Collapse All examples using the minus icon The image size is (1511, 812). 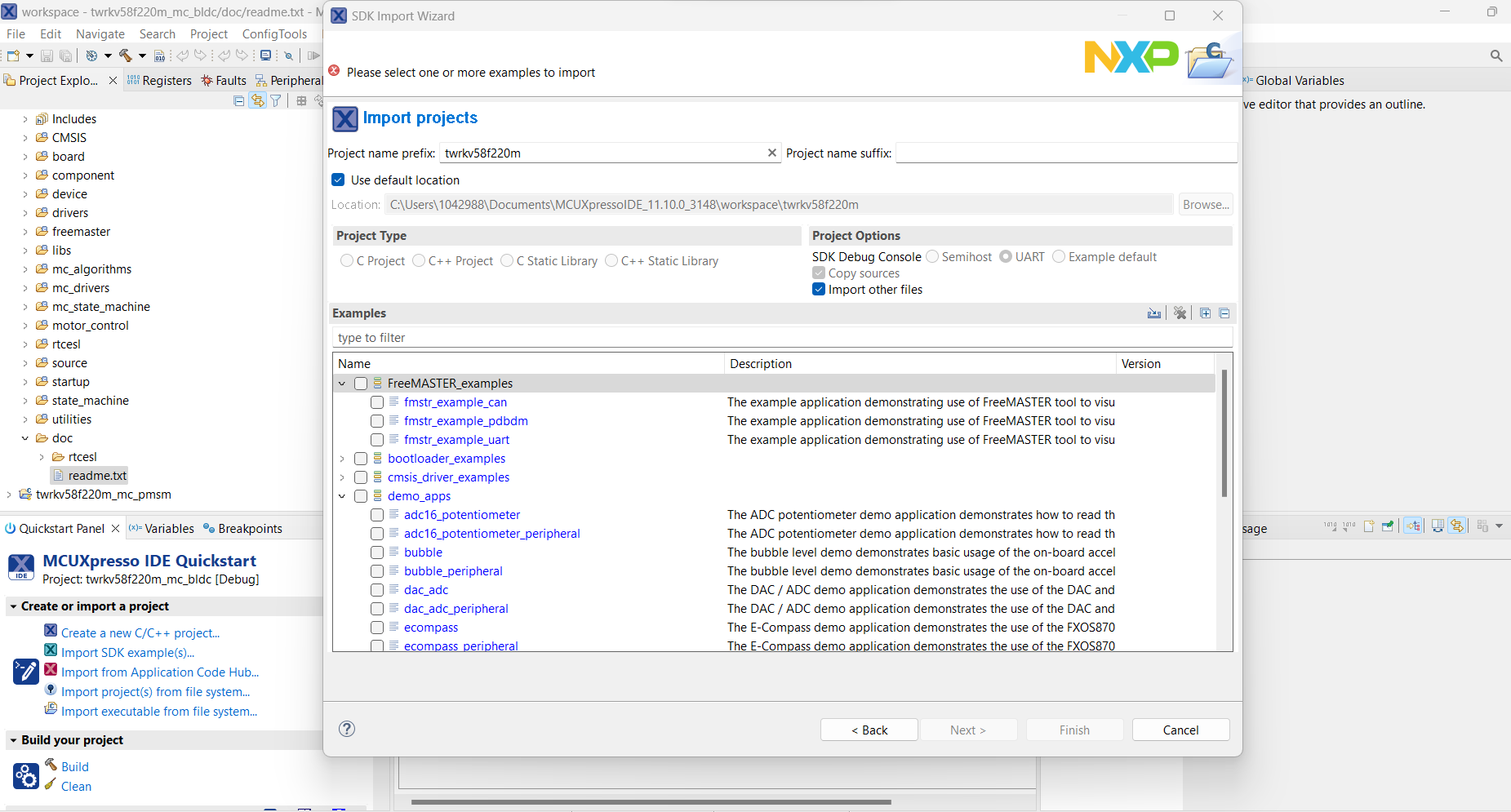1225,313
